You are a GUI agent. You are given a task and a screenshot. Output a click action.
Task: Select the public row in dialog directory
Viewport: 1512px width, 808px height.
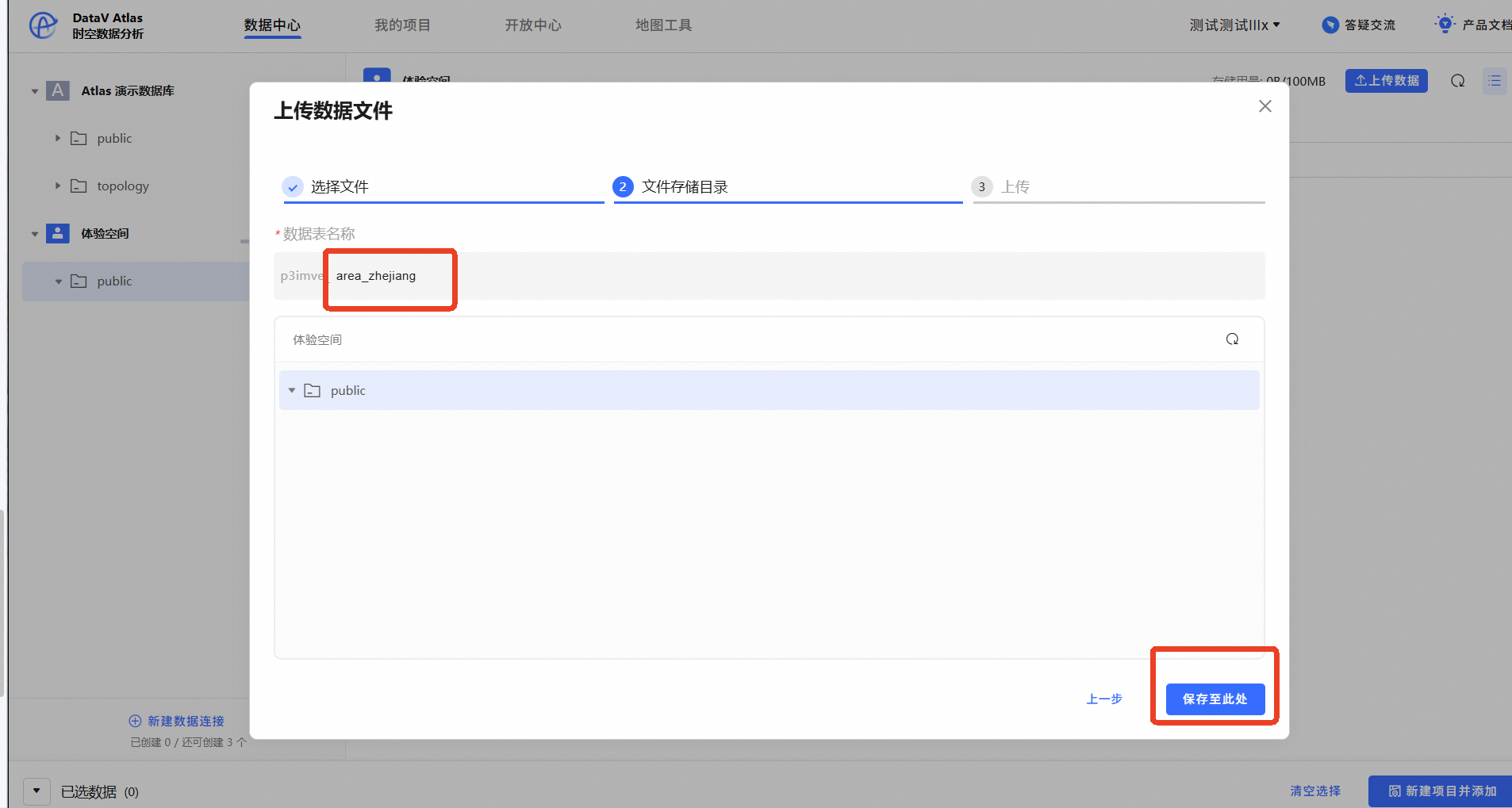[769, 390]
